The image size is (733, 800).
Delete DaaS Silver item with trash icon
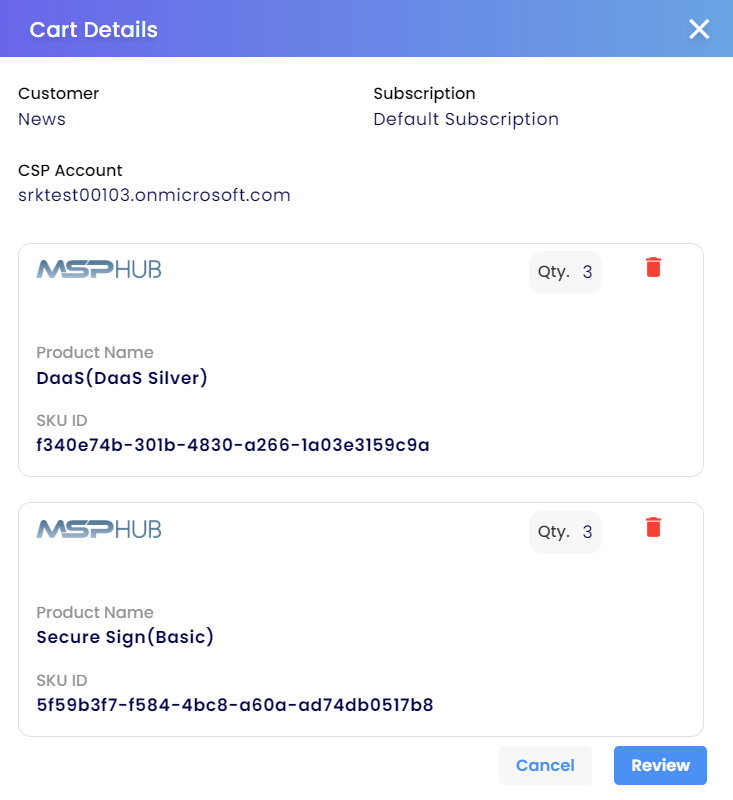coord(653,267)
